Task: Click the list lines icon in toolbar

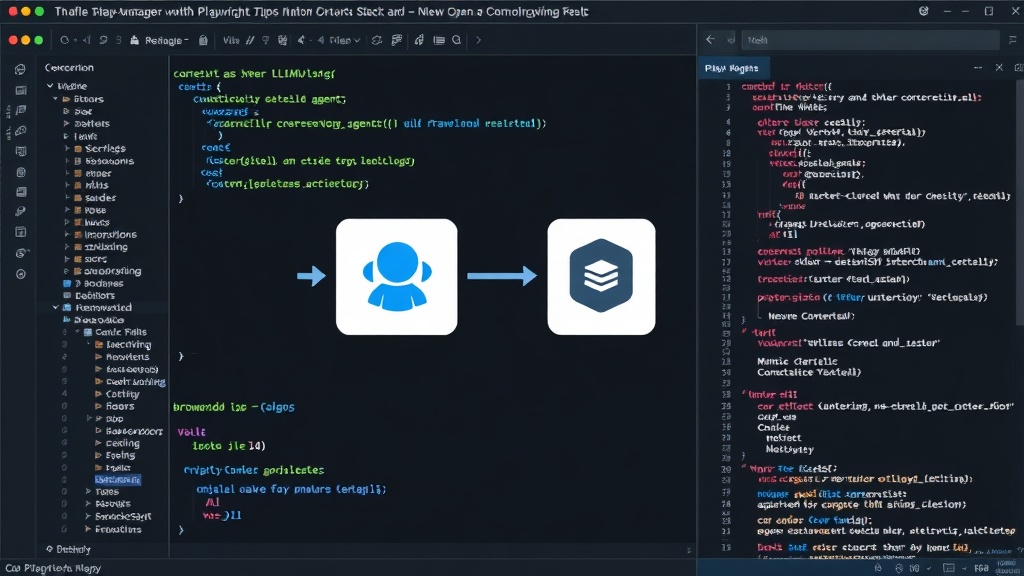Action: [x=439, y=40]
